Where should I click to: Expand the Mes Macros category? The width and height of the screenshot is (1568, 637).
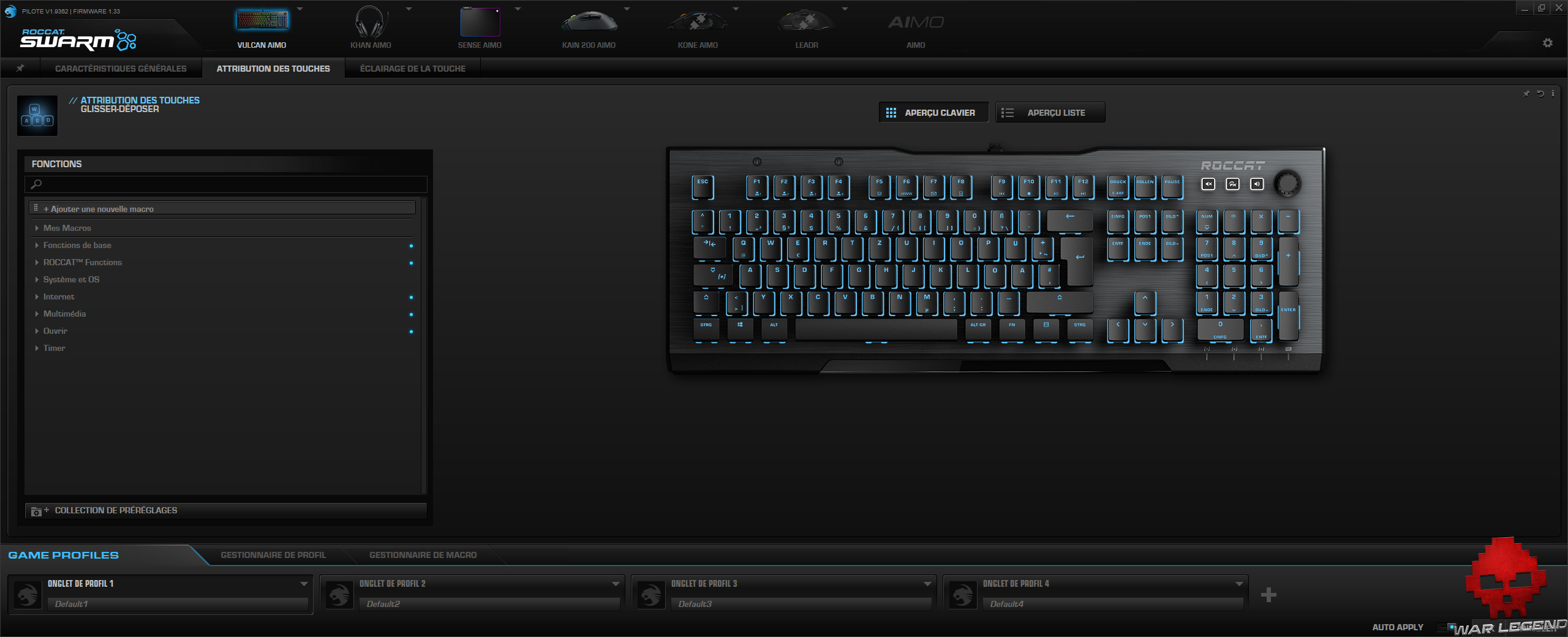pyautogui.click(x=37, y=228)
